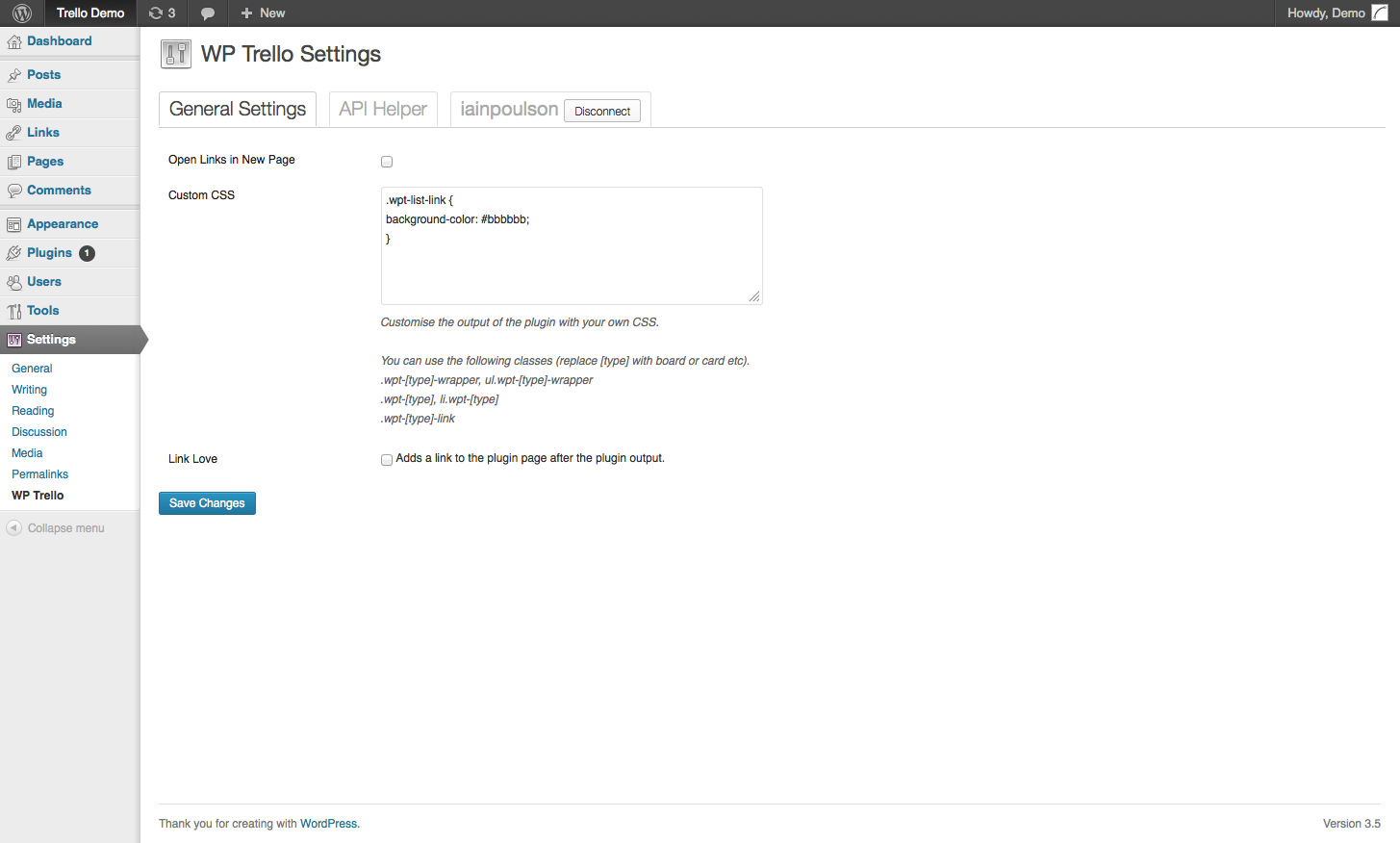Click the Pages sidebar icon
1400x843 pixels.
pyautogui.click(x=13, y=162)
